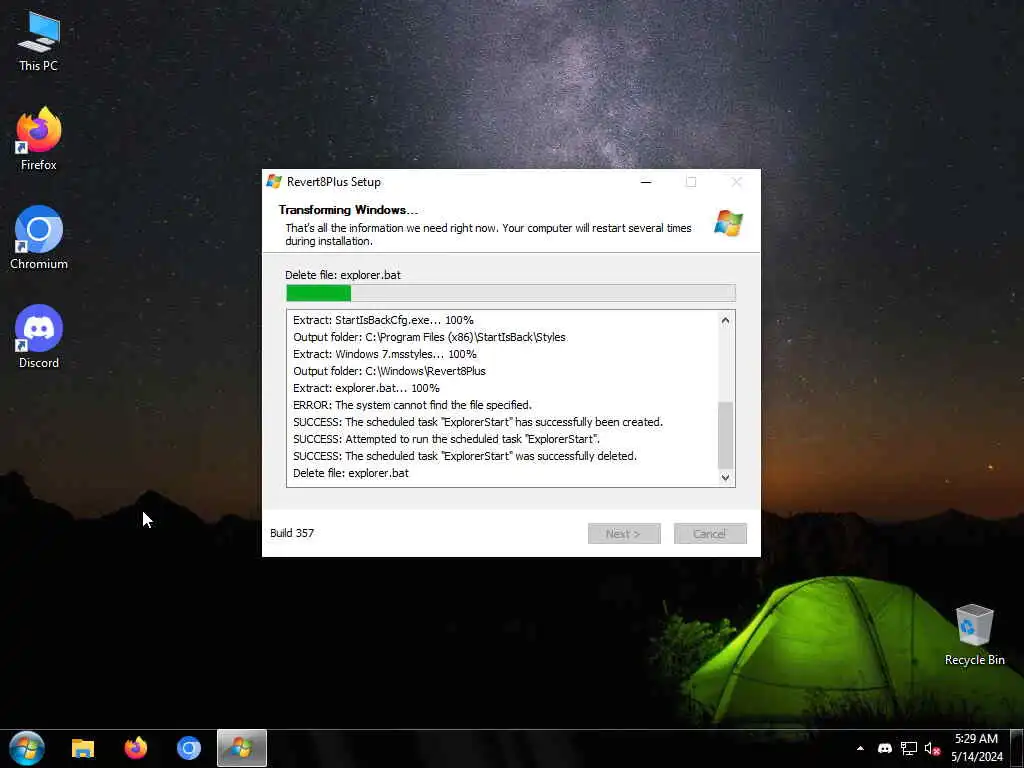Select the Discord desktop shortcut
Viewport: 1024px width, 768px height.
[39, 337]
